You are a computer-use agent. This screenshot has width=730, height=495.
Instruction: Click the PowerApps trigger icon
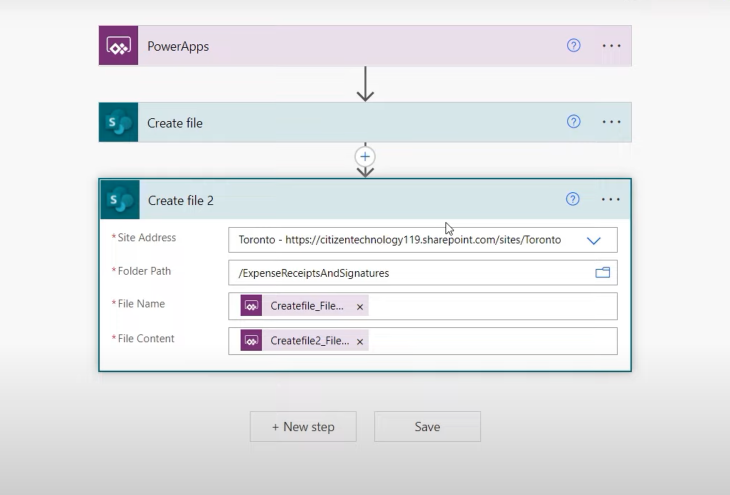pos(118,46)
